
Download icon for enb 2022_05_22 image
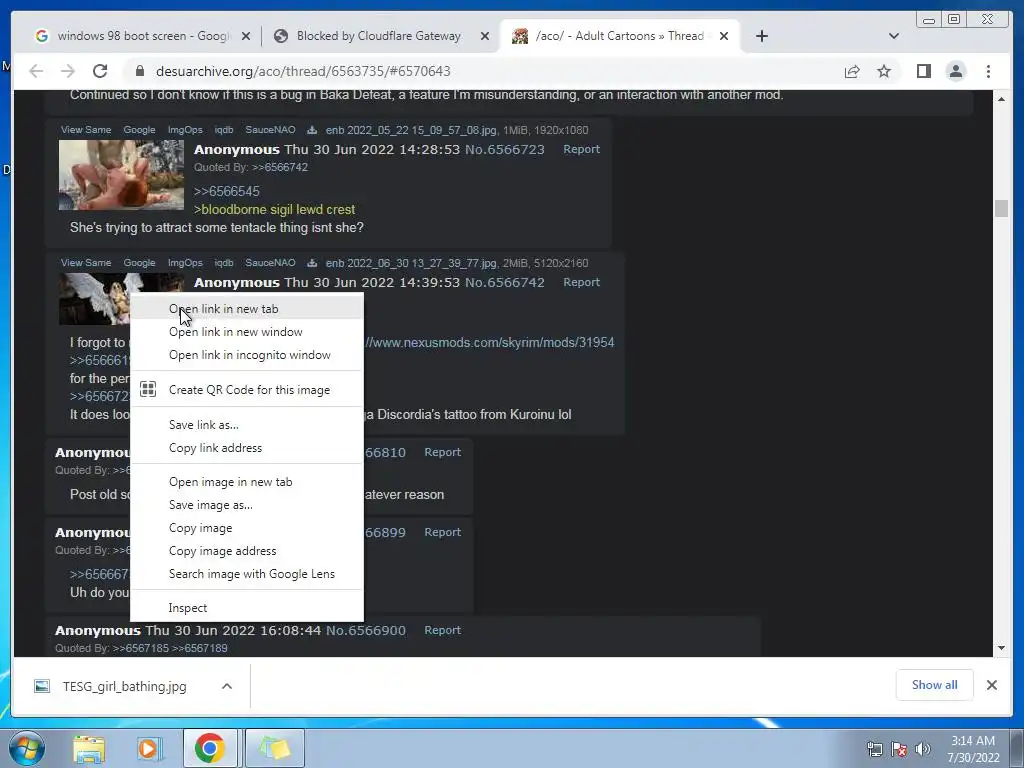click(312, 130)
